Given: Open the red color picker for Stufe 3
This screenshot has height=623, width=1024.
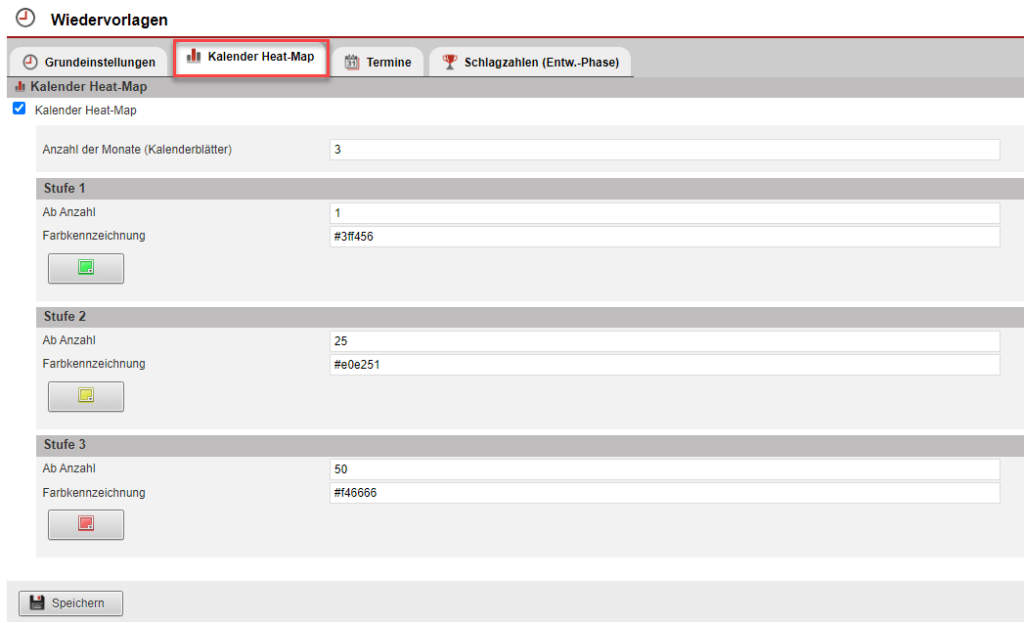Looking at the screenshot, I should point(86,524).
